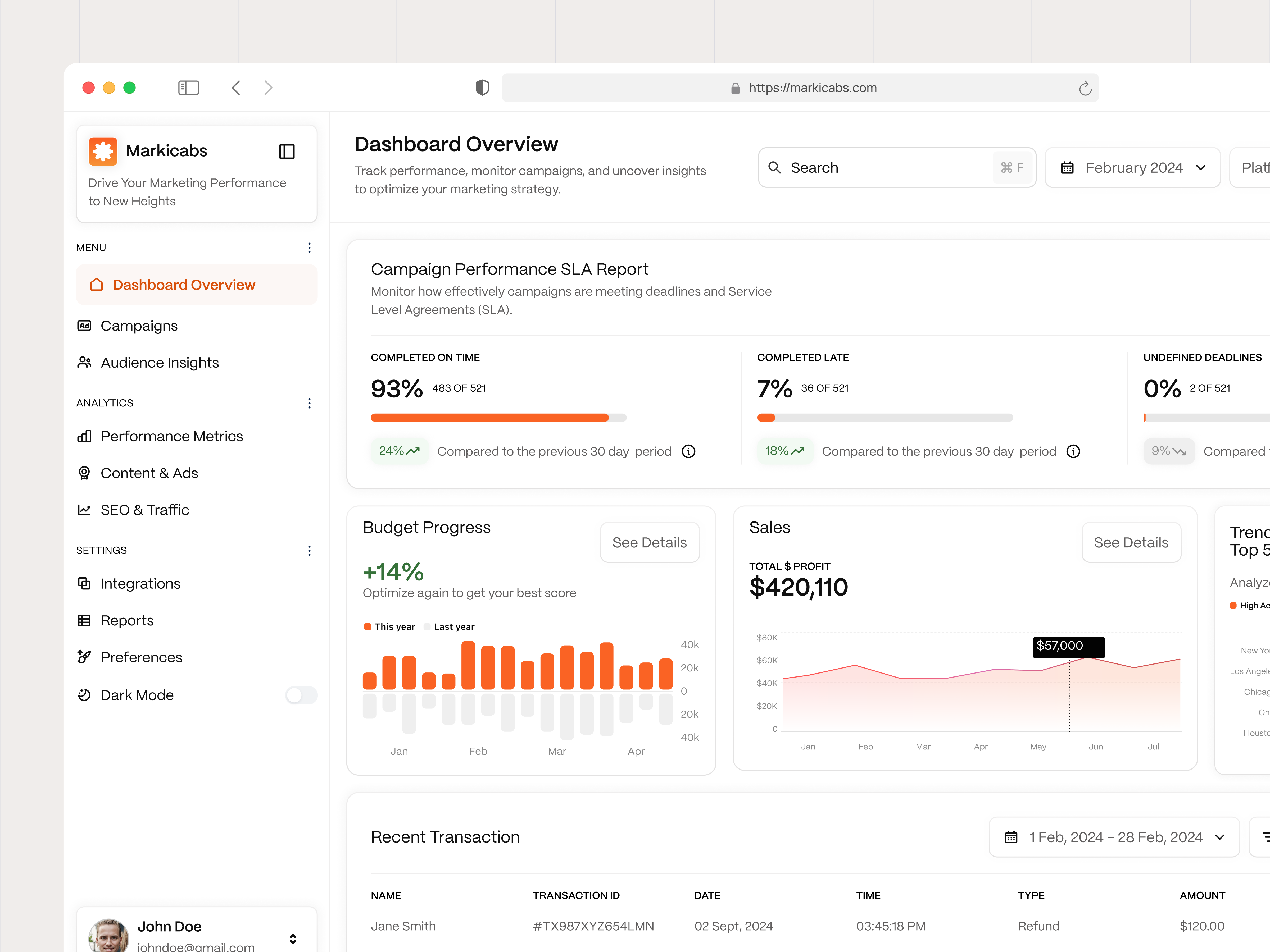
Task: Click the padlock icon in address bar
Action: 735,88
